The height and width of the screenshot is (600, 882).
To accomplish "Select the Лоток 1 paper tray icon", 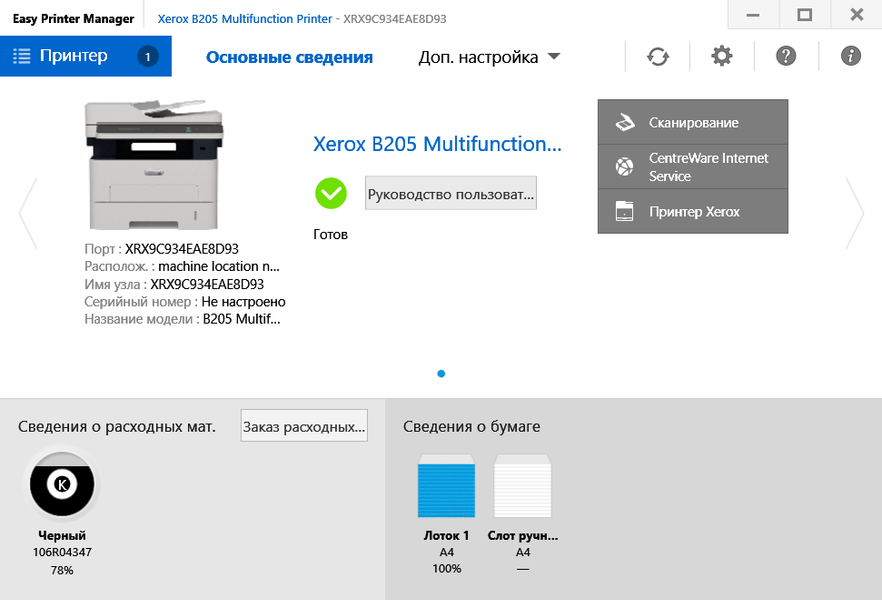I will pos(446,486).
